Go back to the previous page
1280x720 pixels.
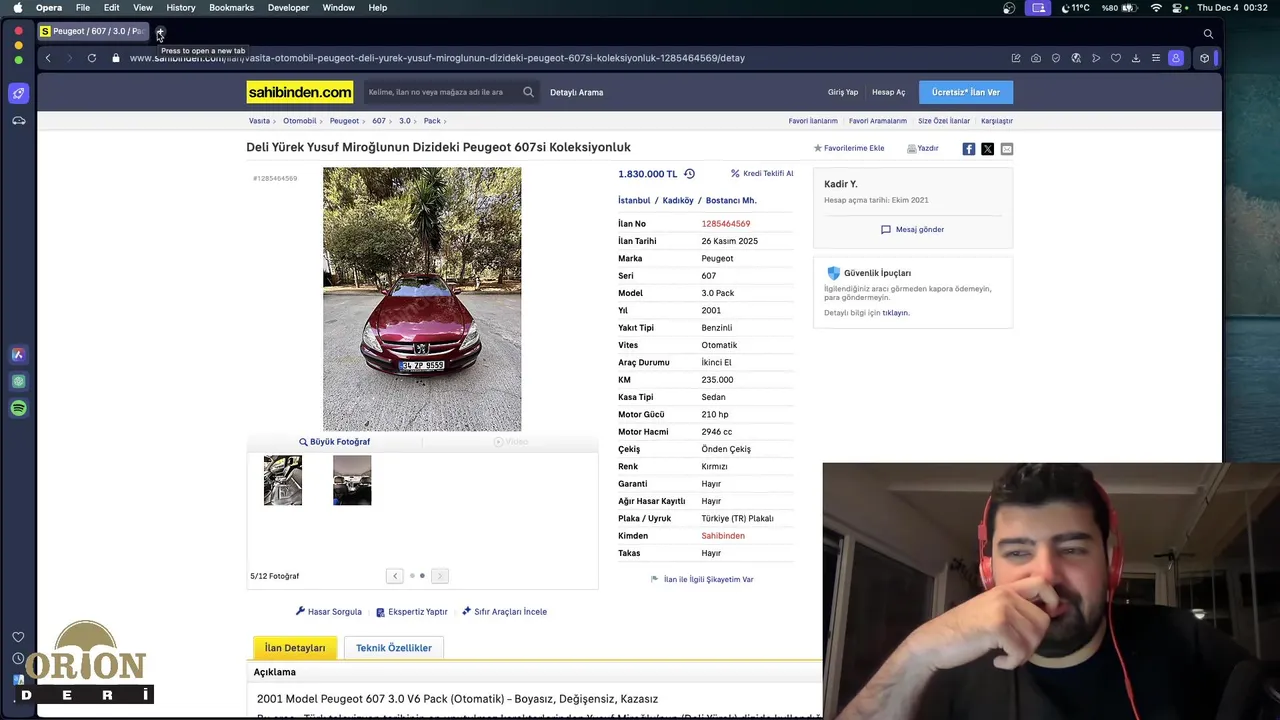(x=47, y=58)
